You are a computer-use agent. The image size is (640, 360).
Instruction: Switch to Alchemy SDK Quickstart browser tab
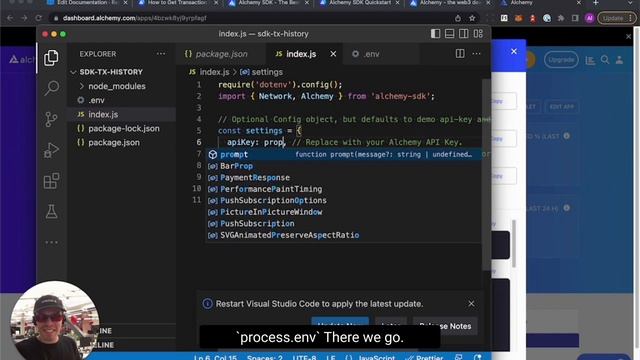coord(360,3)
